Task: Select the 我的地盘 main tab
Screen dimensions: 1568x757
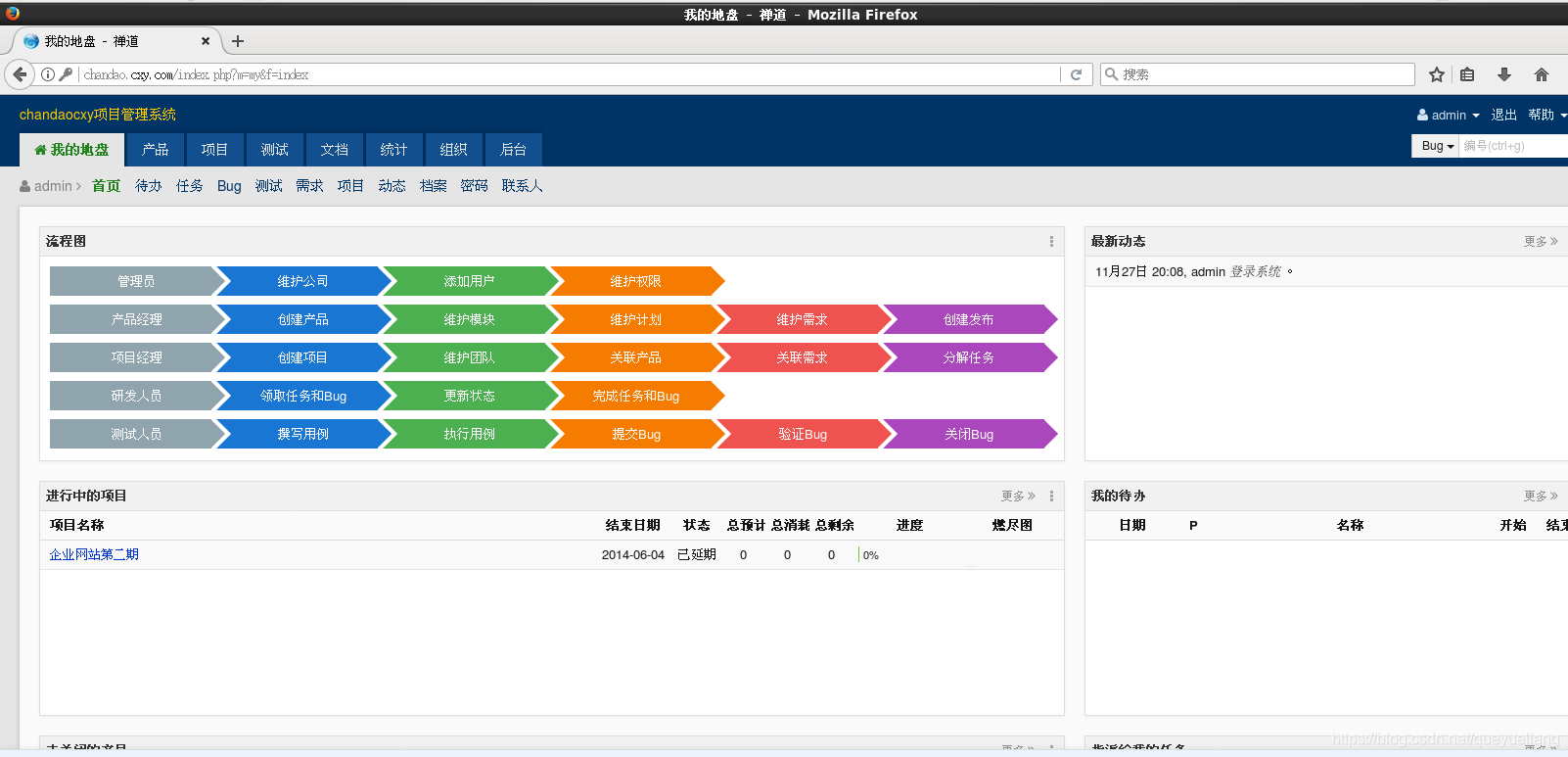Action: [x=71, y=150]
